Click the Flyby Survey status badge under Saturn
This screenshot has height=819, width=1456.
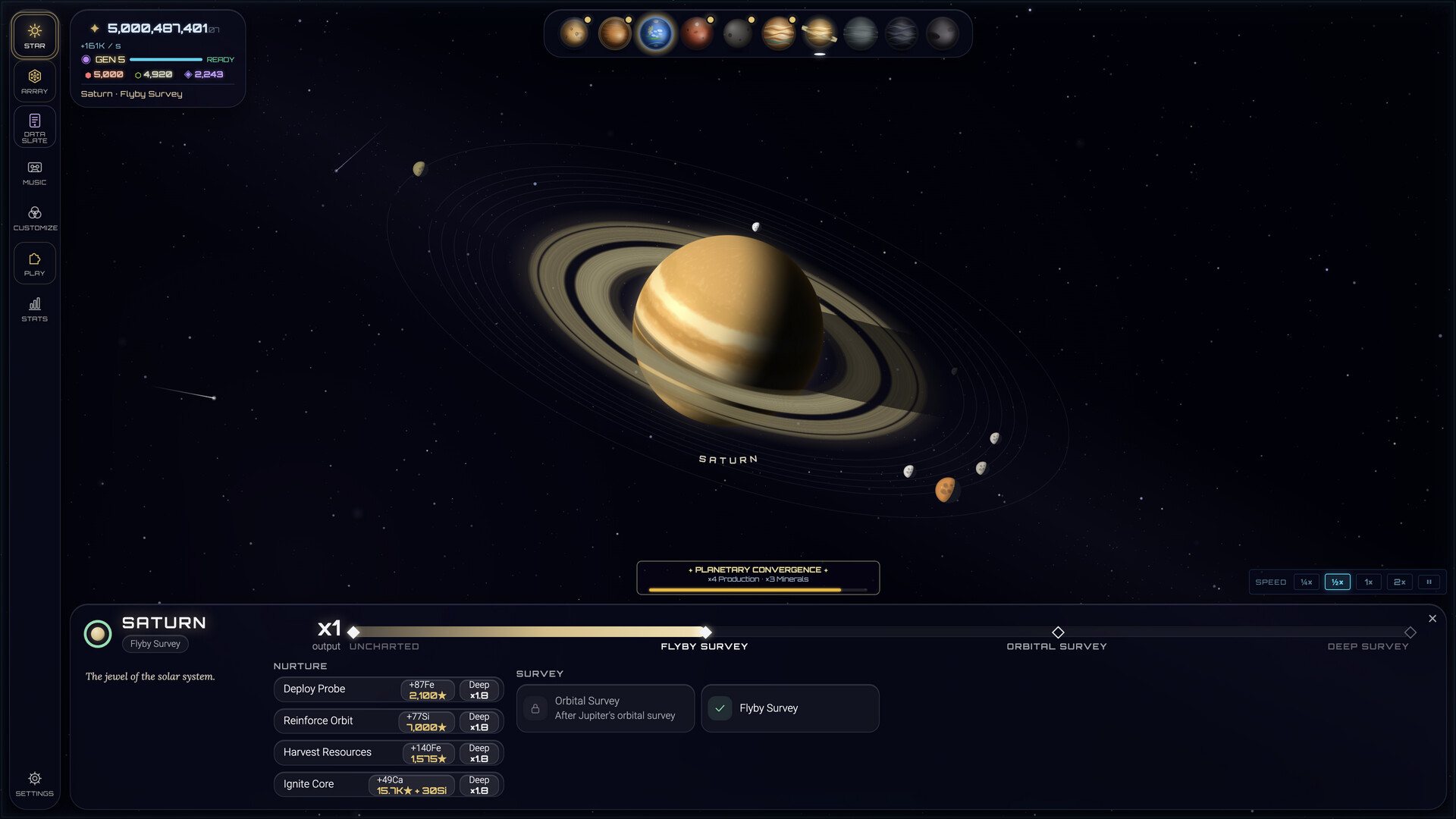[155, 644]
